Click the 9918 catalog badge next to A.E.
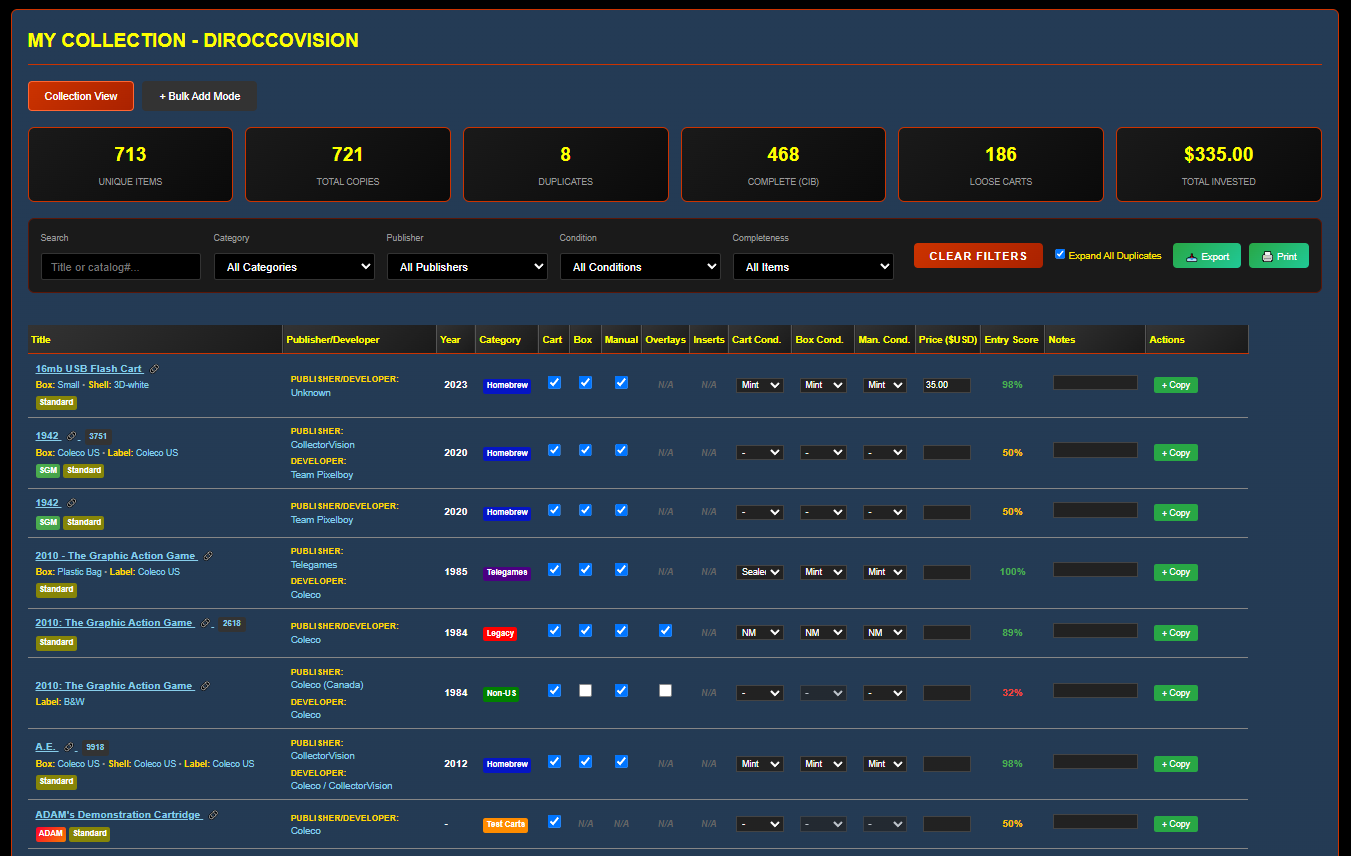 tap(95, 747)
